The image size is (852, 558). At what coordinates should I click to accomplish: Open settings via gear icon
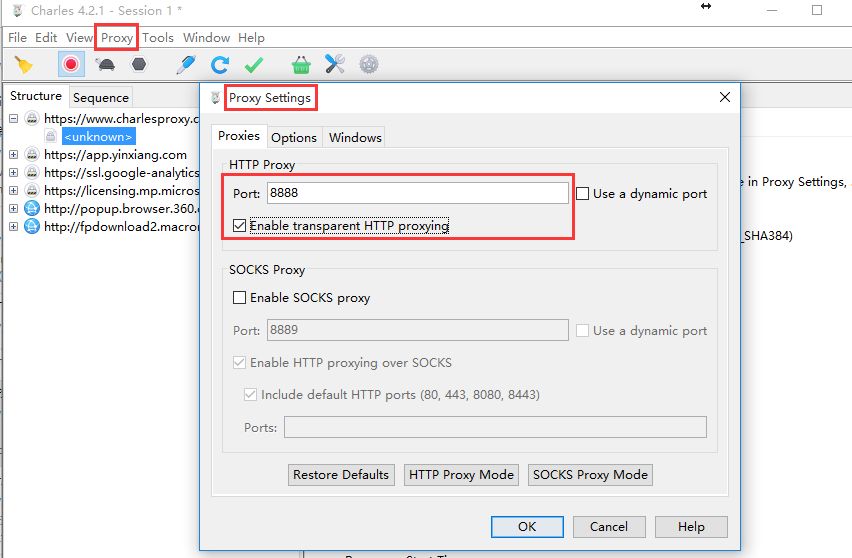pos(369,65)
